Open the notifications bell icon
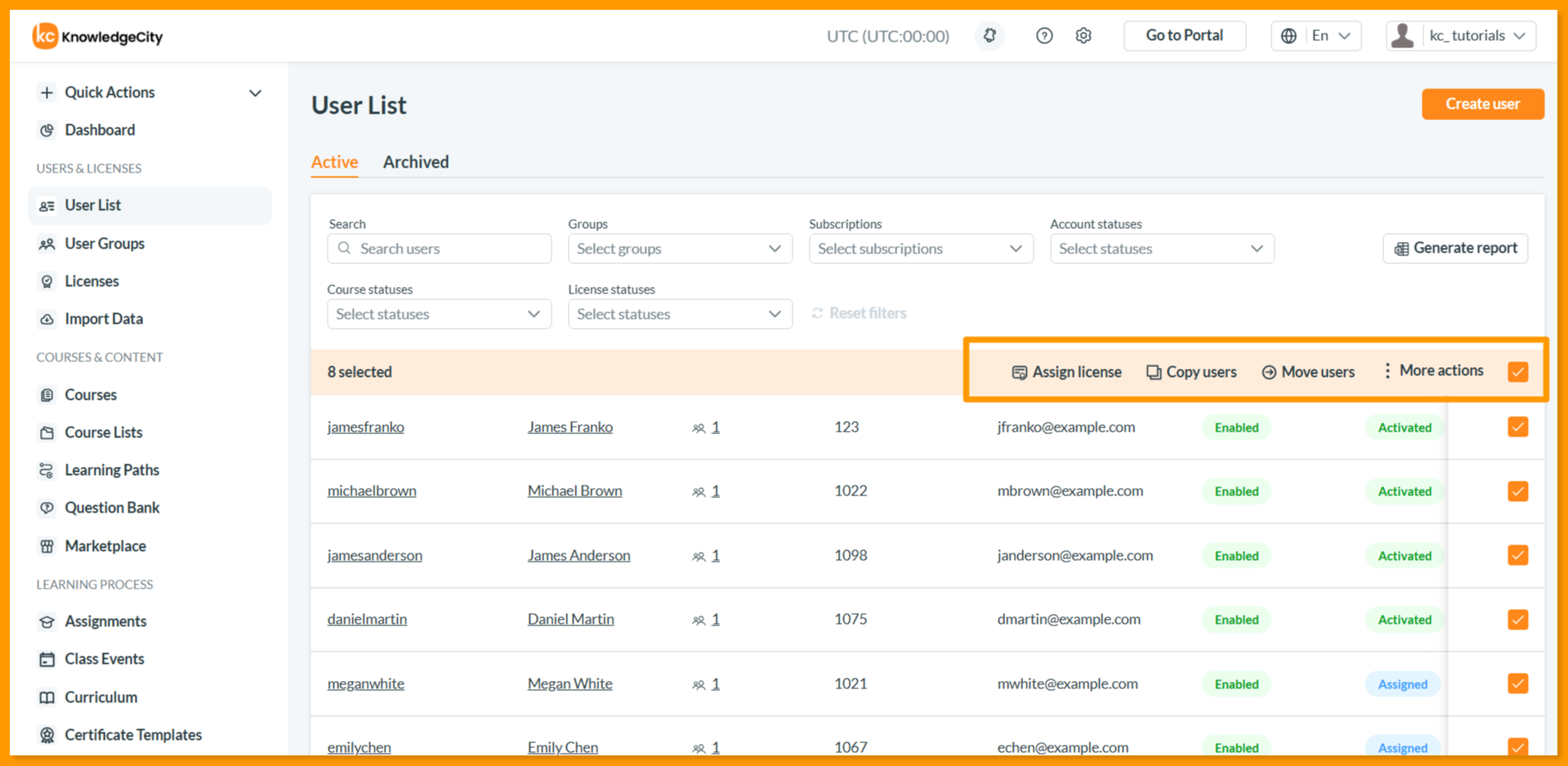Image resolution: width=1568 pixels, height=766 pixels. pyautogui.click(x=989, y=36)
